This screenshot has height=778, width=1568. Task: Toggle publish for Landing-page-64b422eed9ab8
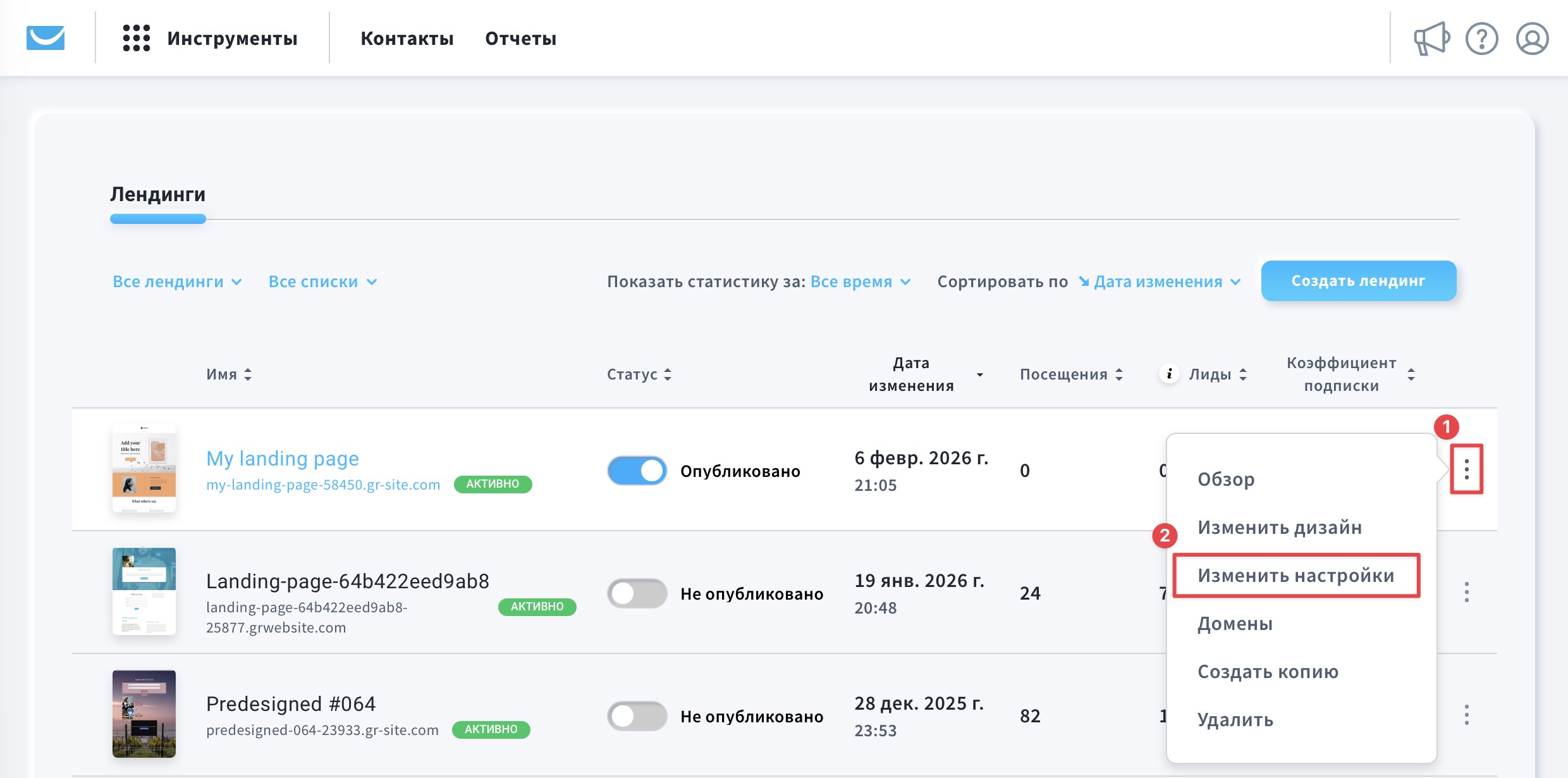pyautogui.click(x=637, y=593)
